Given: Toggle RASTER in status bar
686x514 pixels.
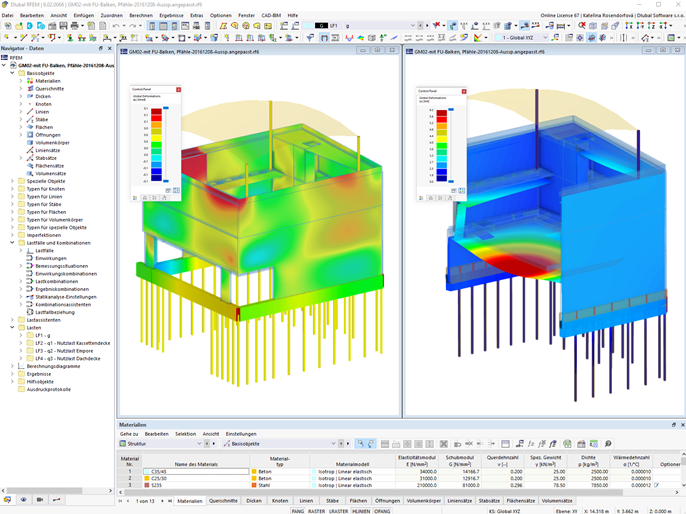Looking at the screenshot, I should pos(316,511).
